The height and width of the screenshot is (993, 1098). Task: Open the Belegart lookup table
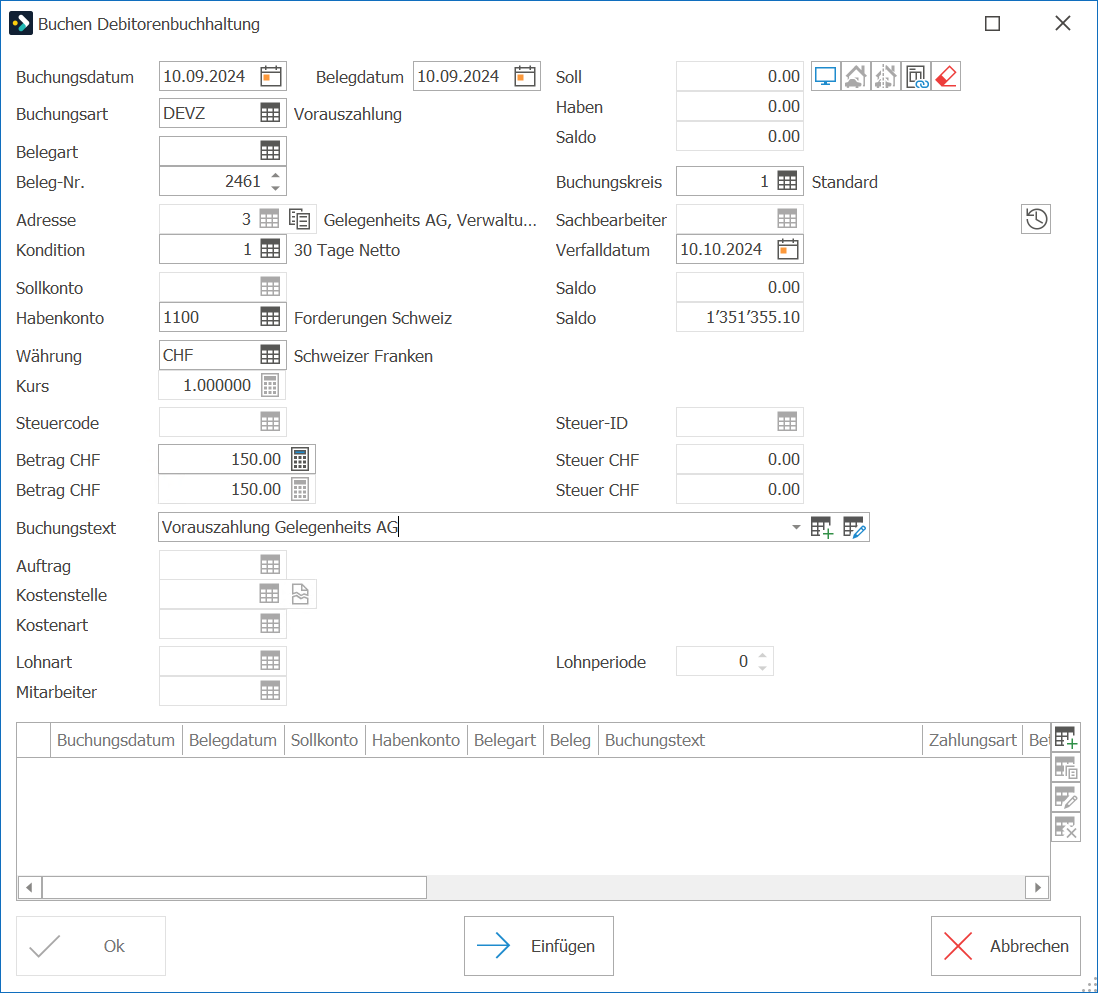click(x=270, y=151)
